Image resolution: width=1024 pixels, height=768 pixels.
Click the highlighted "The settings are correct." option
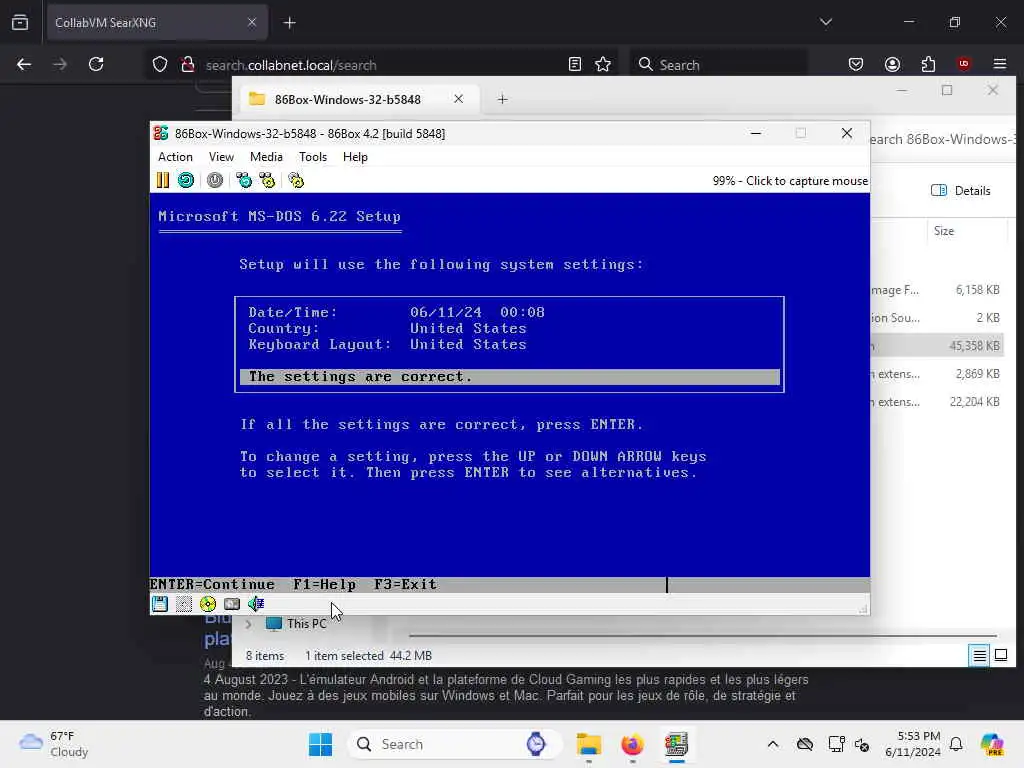tap(509, 377)
